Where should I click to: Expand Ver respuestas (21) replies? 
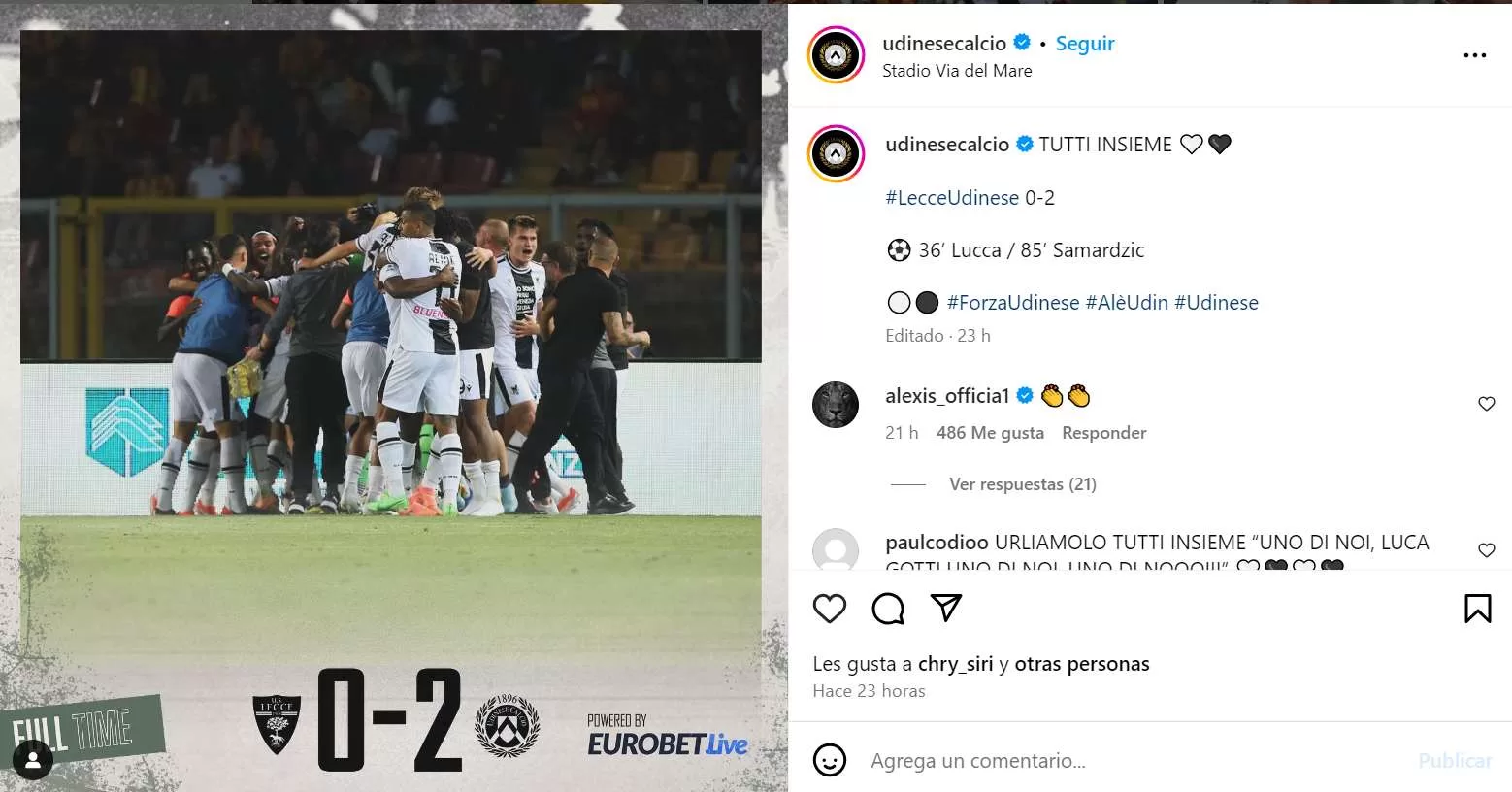(x=1022, y=483)
